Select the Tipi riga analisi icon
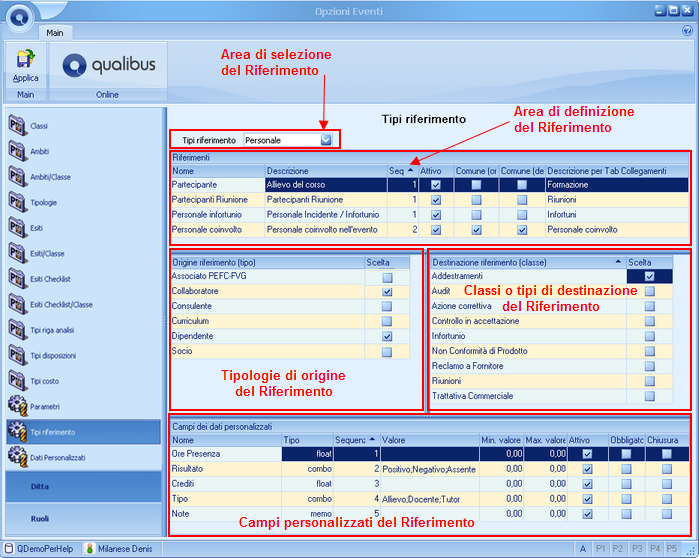699x558 pixels. (x=17, y=330)
